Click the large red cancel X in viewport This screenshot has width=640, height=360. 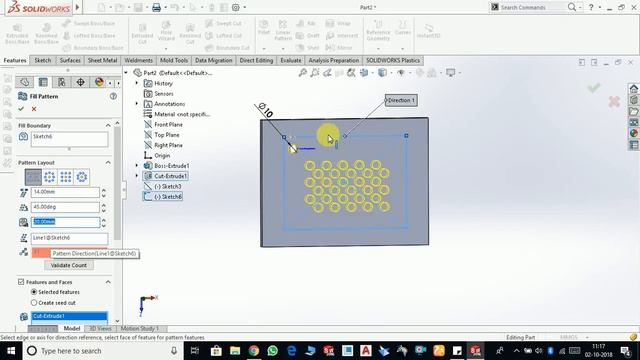[x=614, y=101]
